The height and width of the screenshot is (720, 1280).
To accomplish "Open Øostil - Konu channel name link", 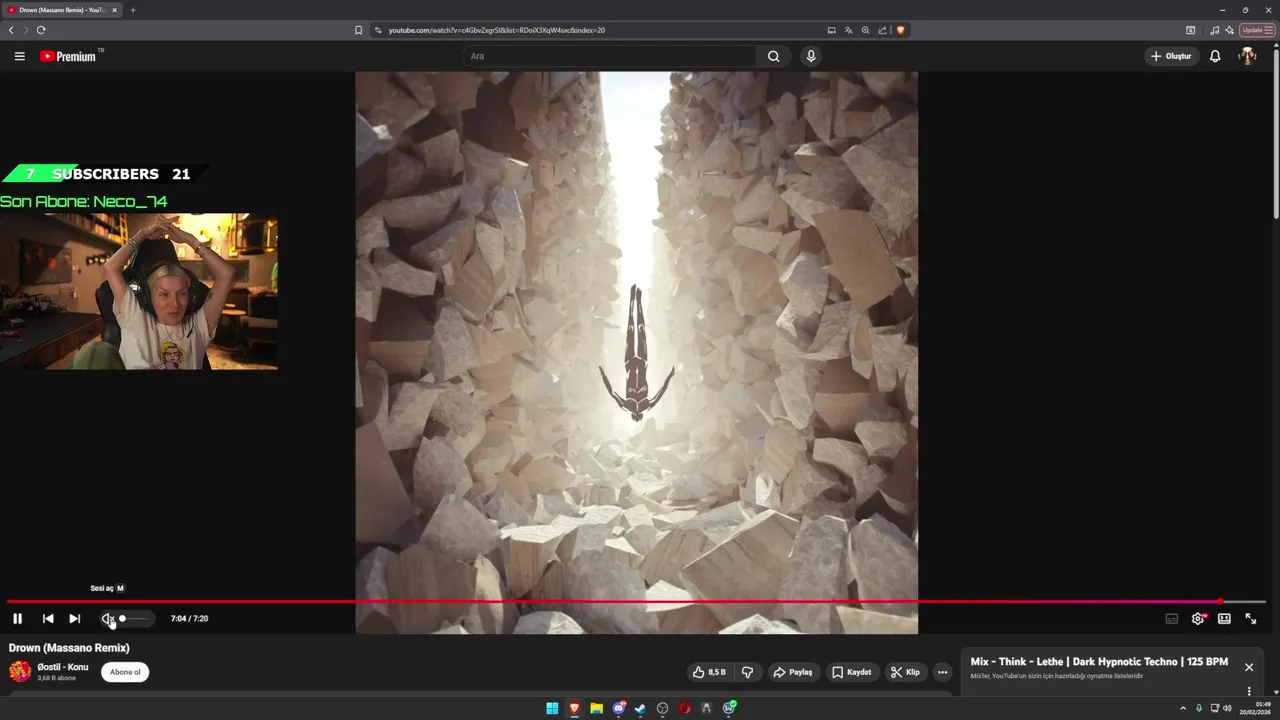I will pos(63,667).
